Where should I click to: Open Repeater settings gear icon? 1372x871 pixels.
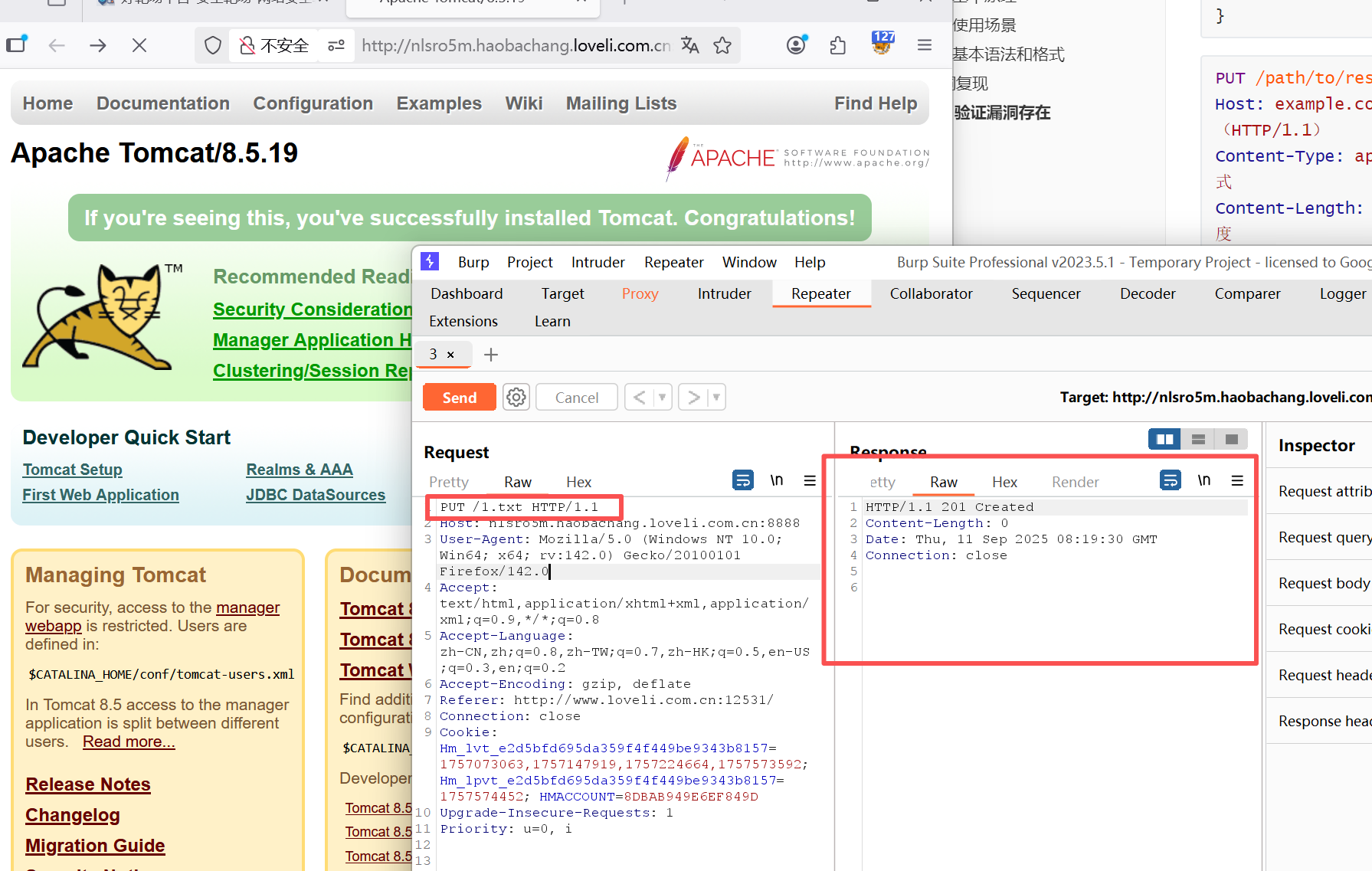(516, 397)
